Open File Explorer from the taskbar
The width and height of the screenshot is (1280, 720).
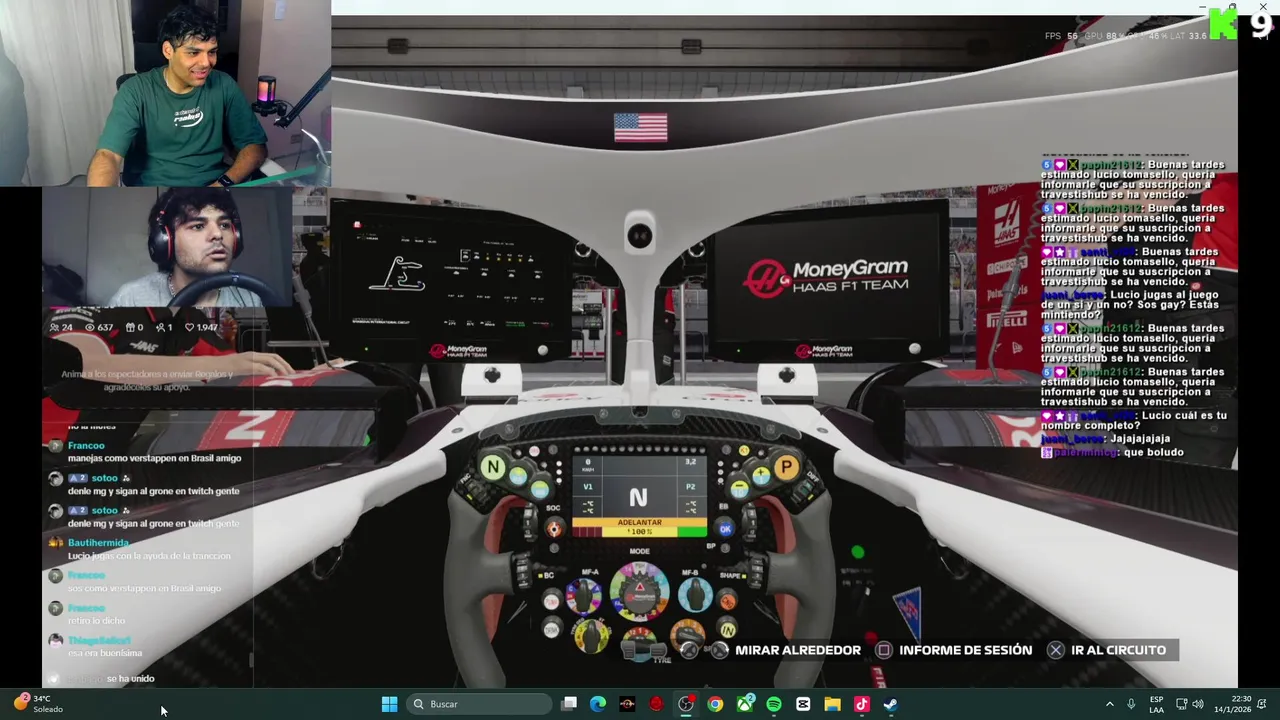(x=832, y=704)
